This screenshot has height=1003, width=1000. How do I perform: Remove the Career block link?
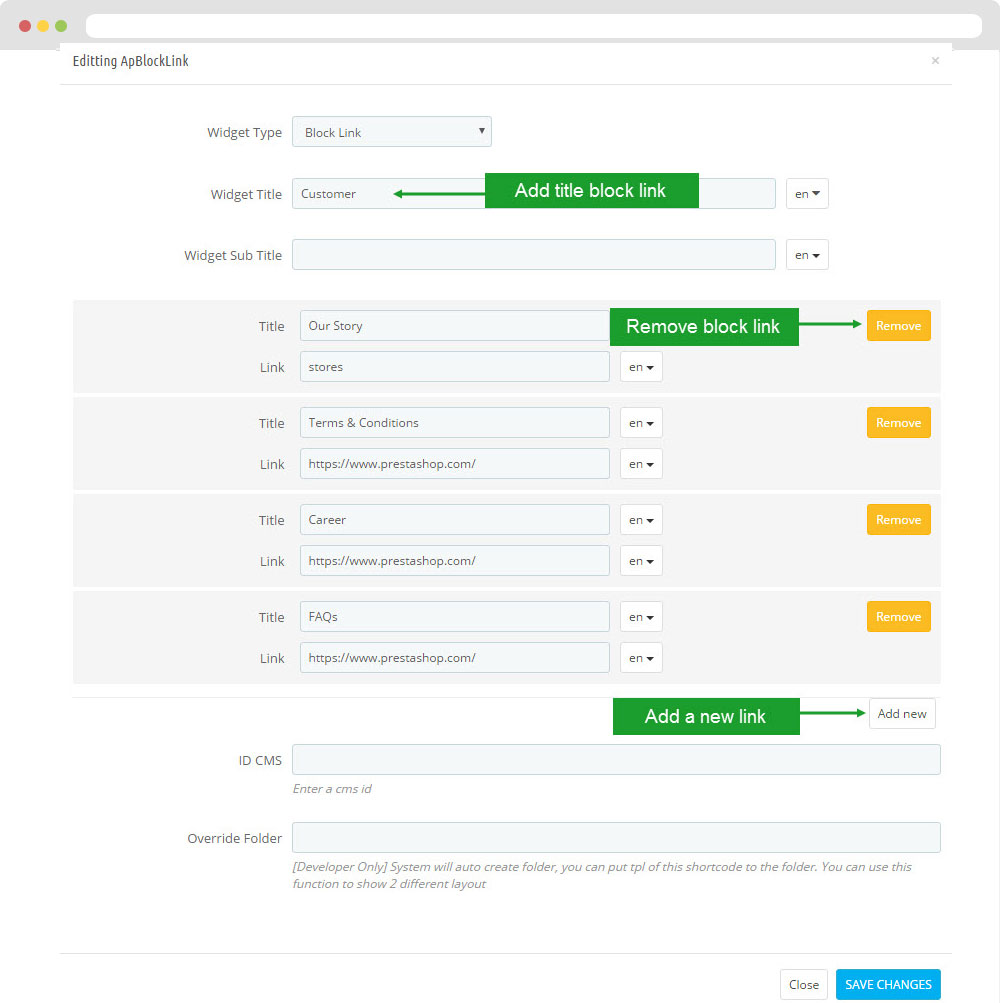pyautogui.click(x=898, y=520)
